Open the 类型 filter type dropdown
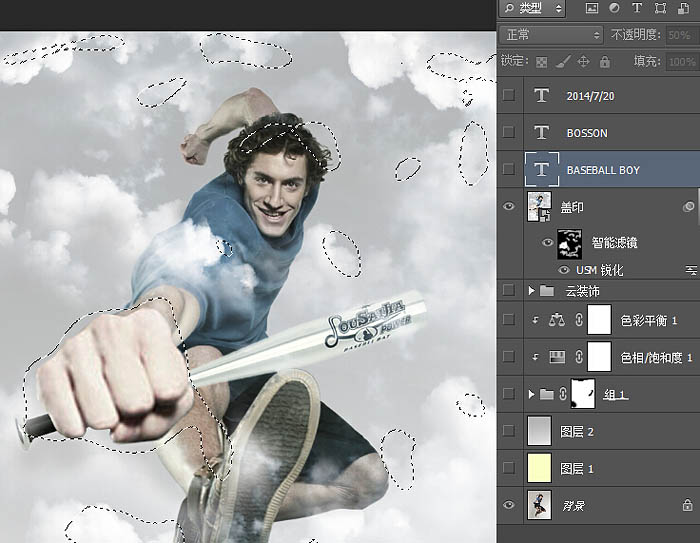The width and height of the screenshot is (700, 543). 533,8
